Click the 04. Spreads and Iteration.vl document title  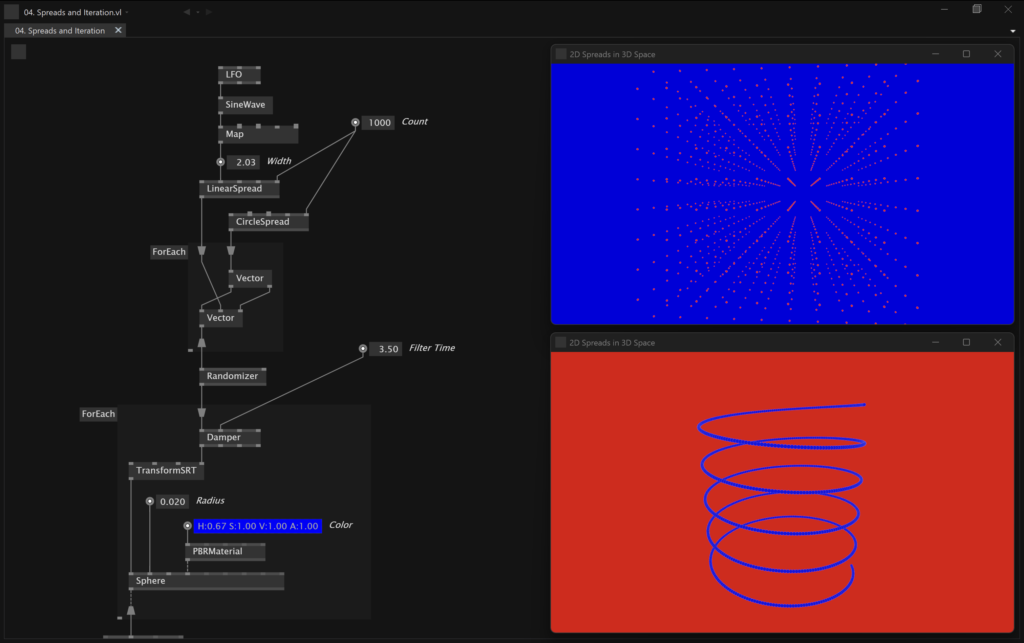click(72, 11)
